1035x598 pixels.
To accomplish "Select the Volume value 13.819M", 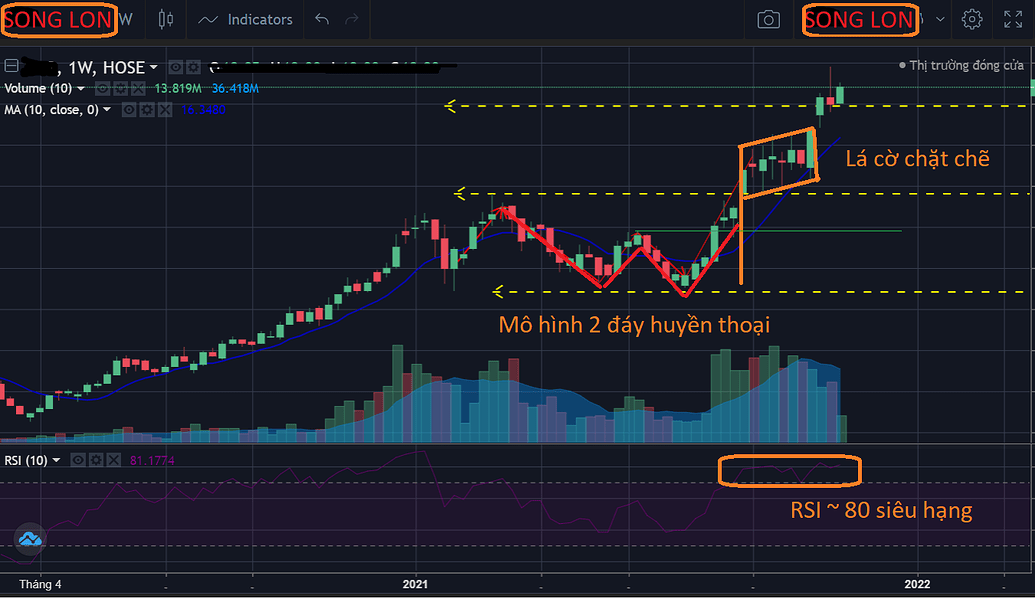I will point(178,88).
